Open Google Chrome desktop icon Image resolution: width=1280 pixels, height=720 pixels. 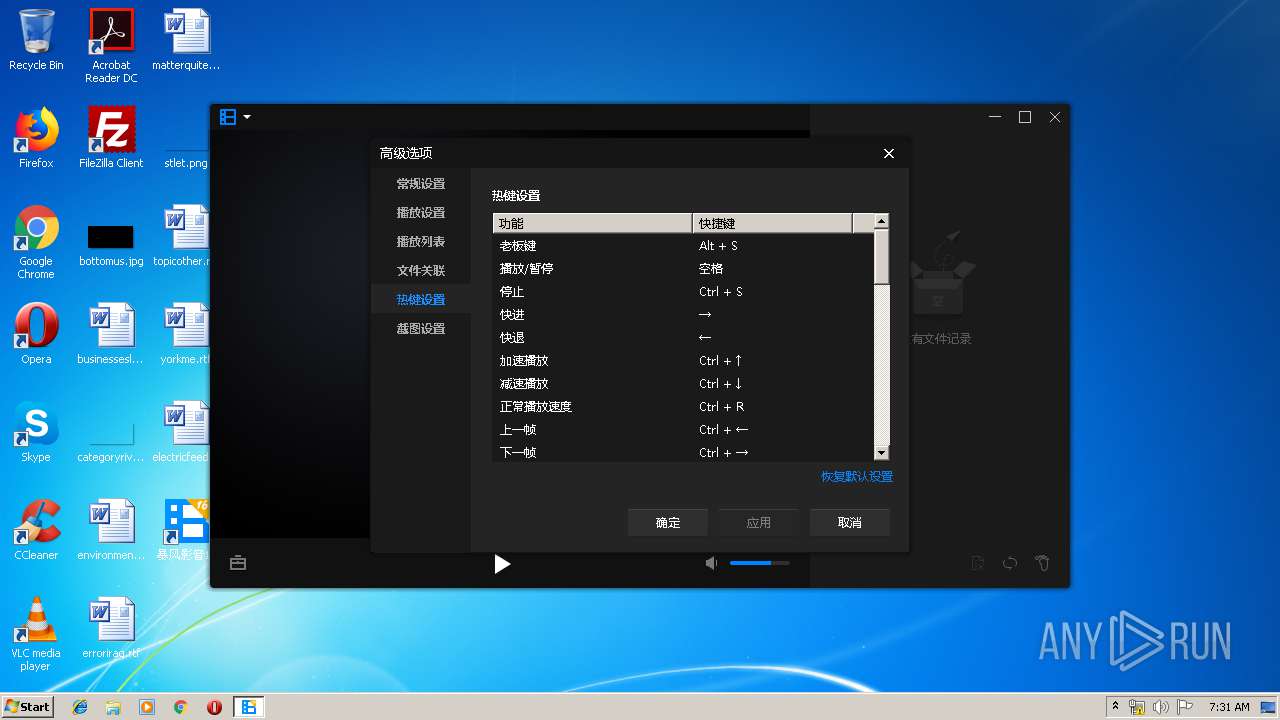point(36,242)
